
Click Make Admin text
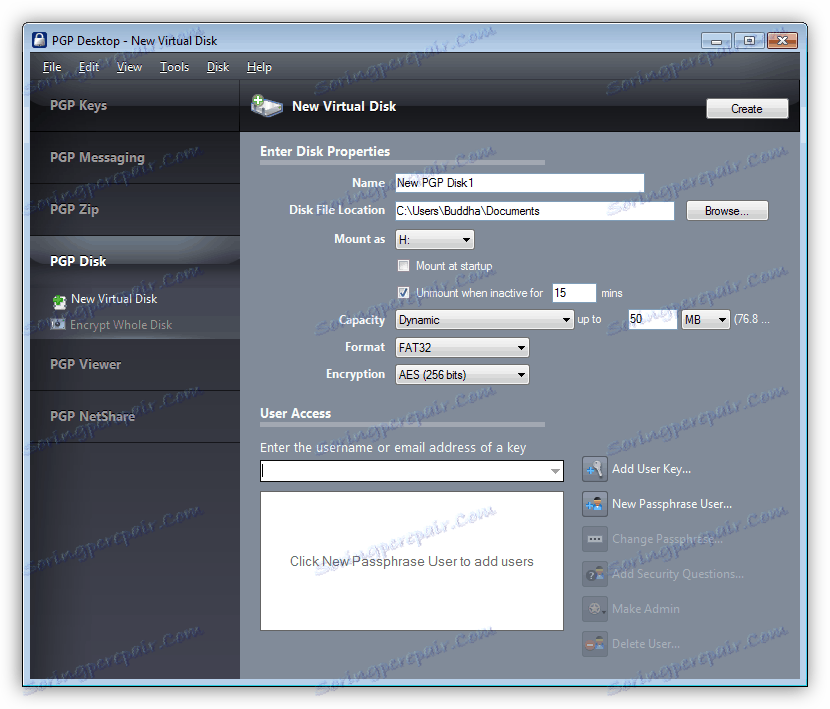tap(646, 609)
